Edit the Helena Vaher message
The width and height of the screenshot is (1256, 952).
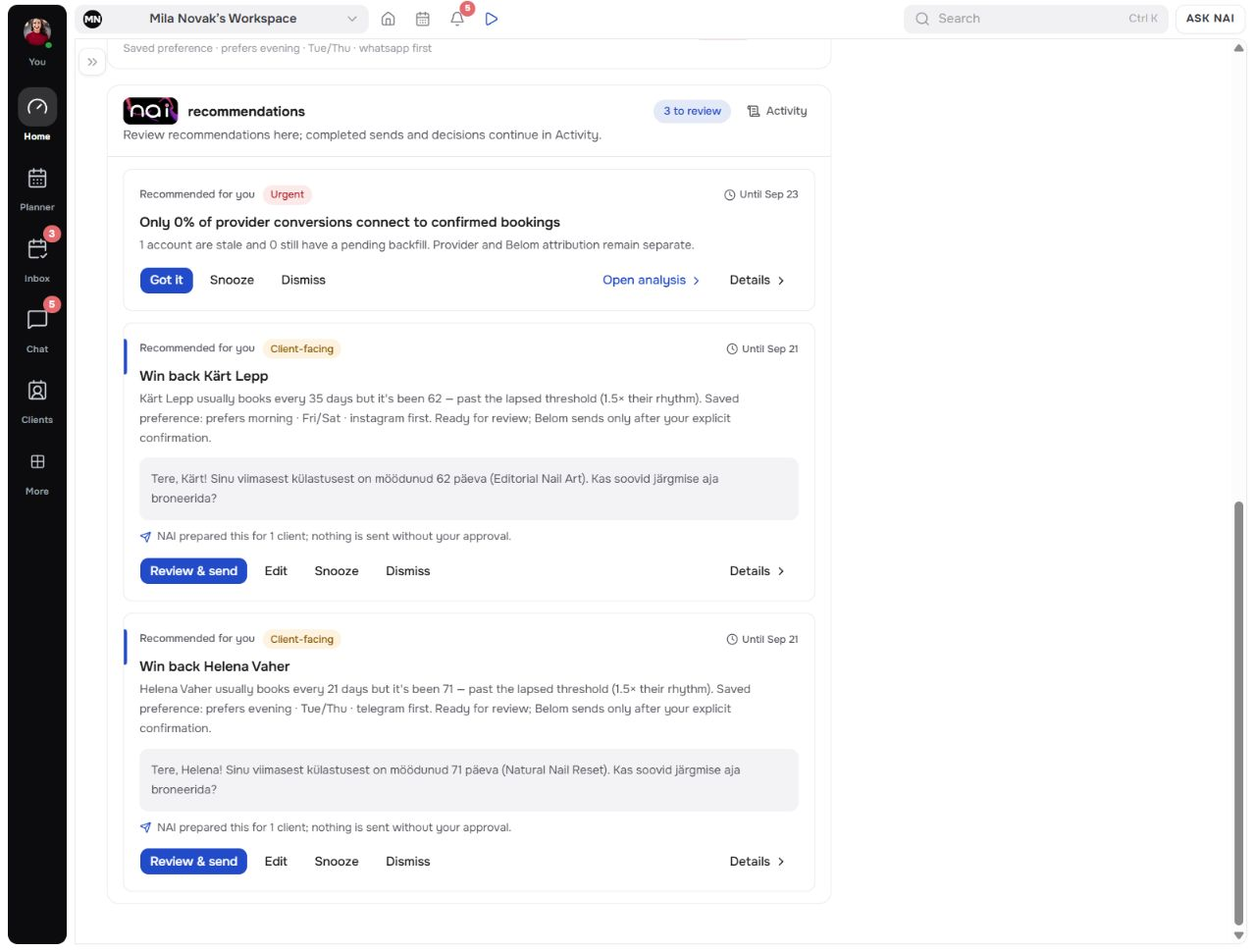[276, 862]
